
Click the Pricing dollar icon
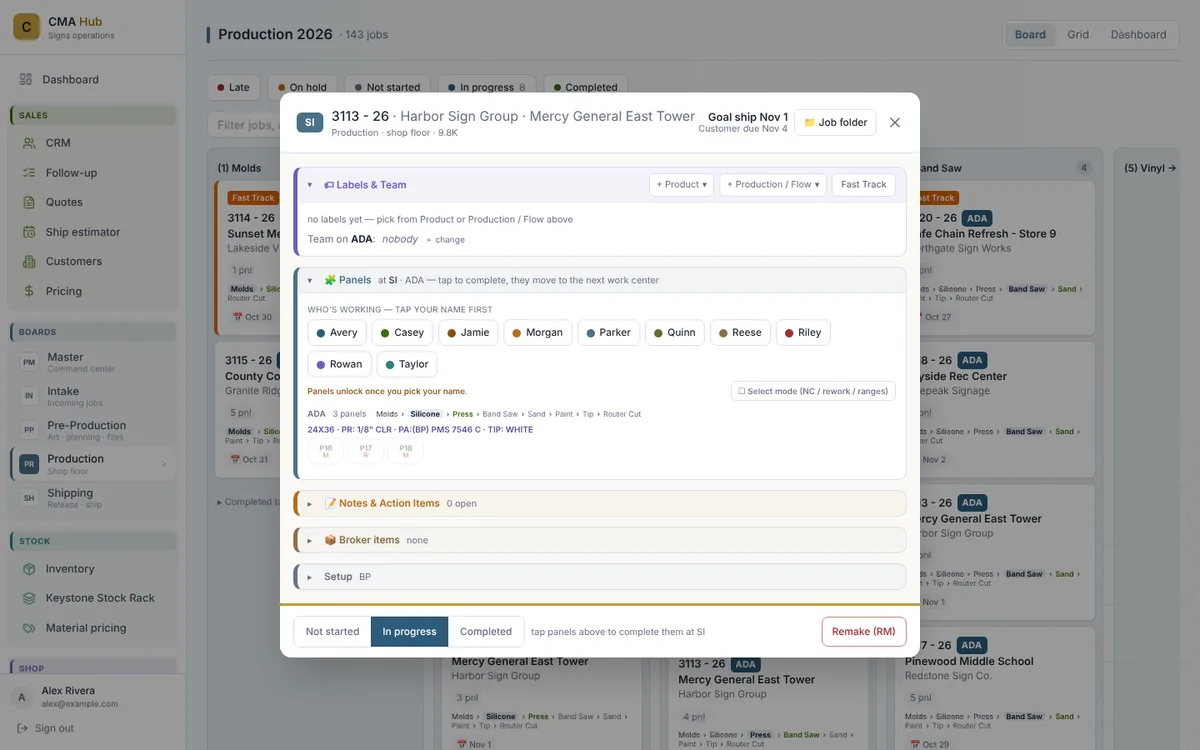coord(29,291)
